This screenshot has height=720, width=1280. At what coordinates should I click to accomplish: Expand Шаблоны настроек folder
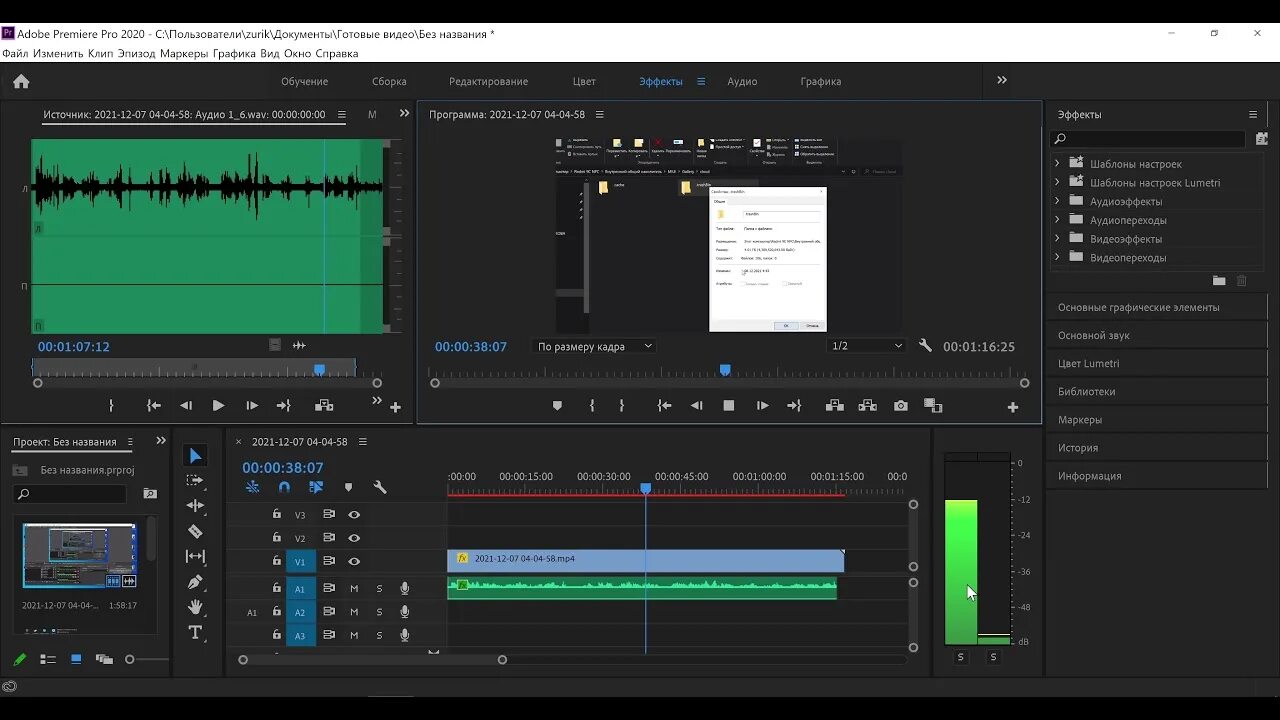coord(1057,163)
